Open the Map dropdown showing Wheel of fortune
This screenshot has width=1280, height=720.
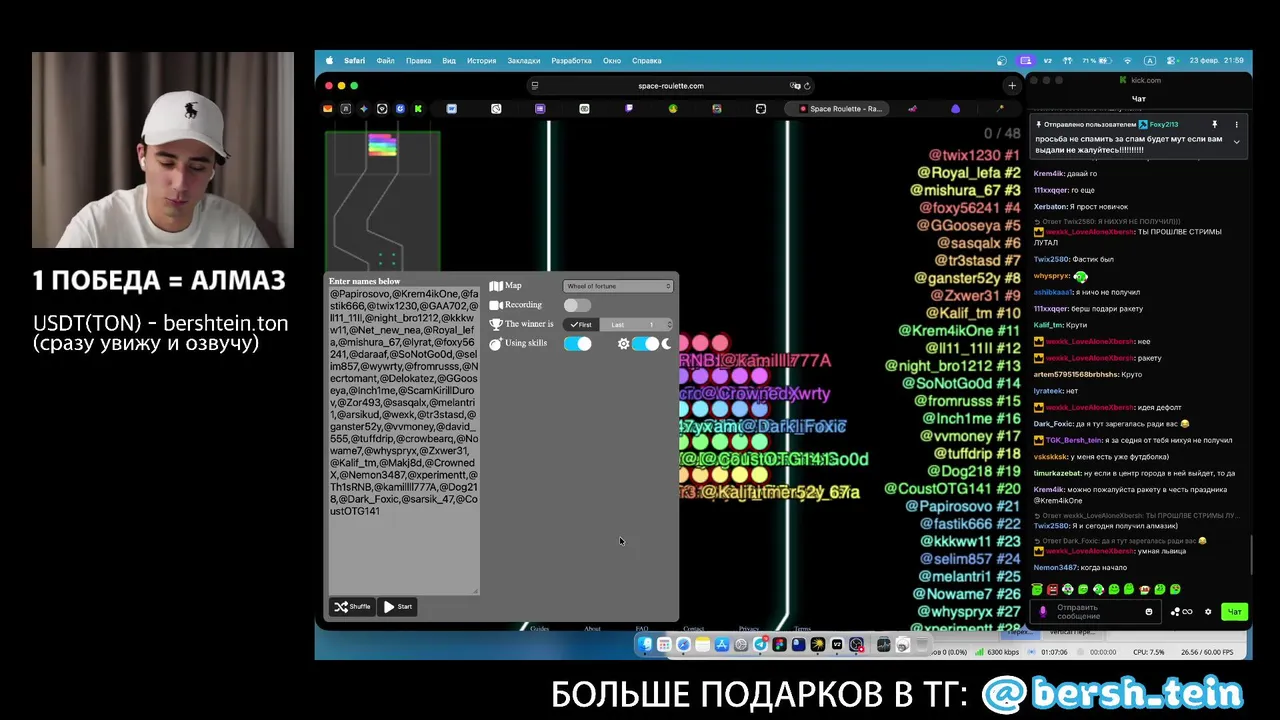pyautogui.click(x=618, y=286)
